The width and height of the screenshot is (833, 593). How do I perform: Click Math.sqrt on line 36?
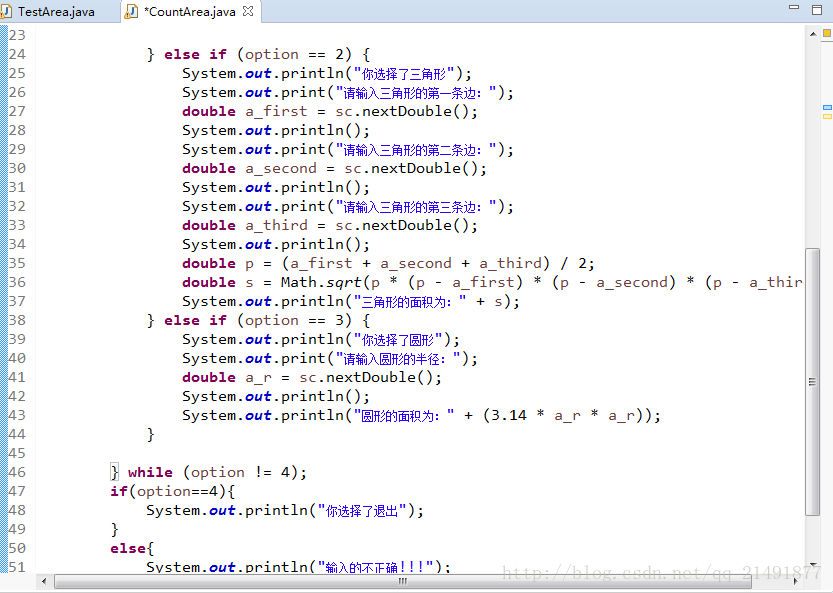pyautogui.click(x=321, y=282)
